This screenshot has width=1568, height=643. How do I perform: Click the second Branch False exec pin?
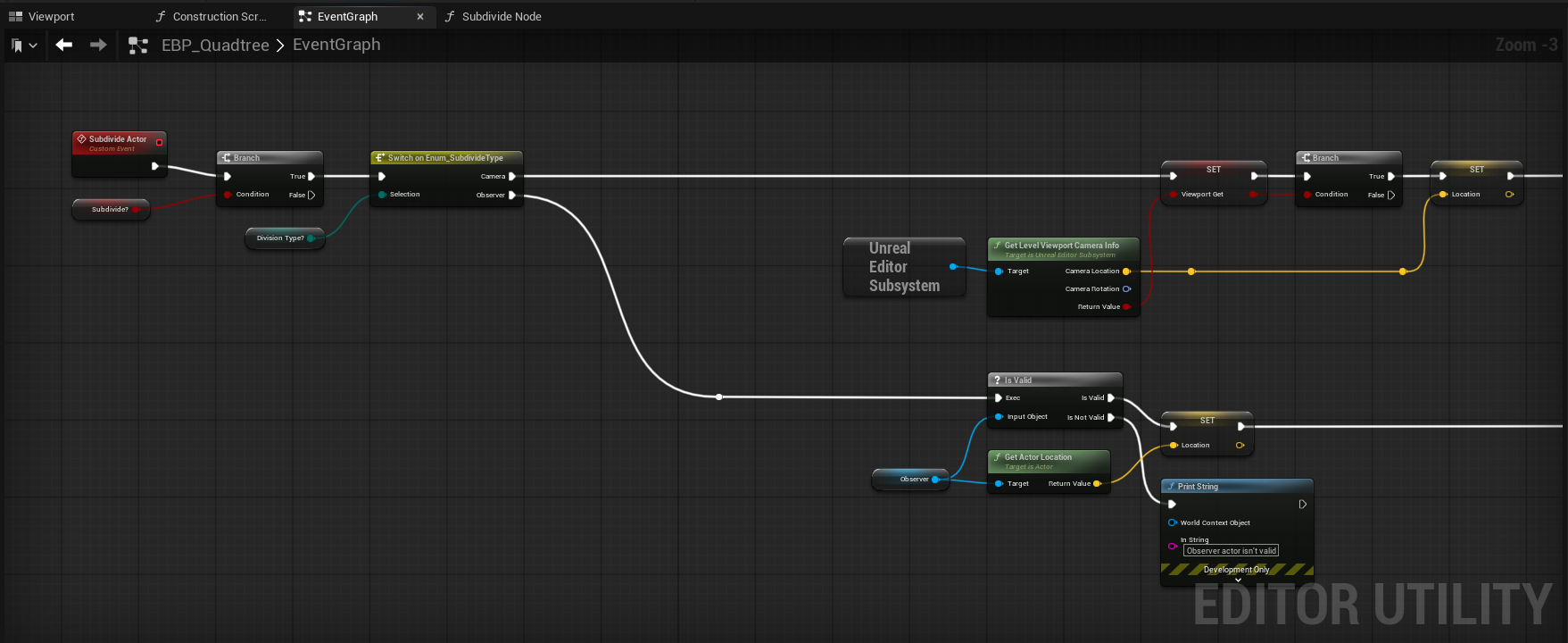point(1390,195)
